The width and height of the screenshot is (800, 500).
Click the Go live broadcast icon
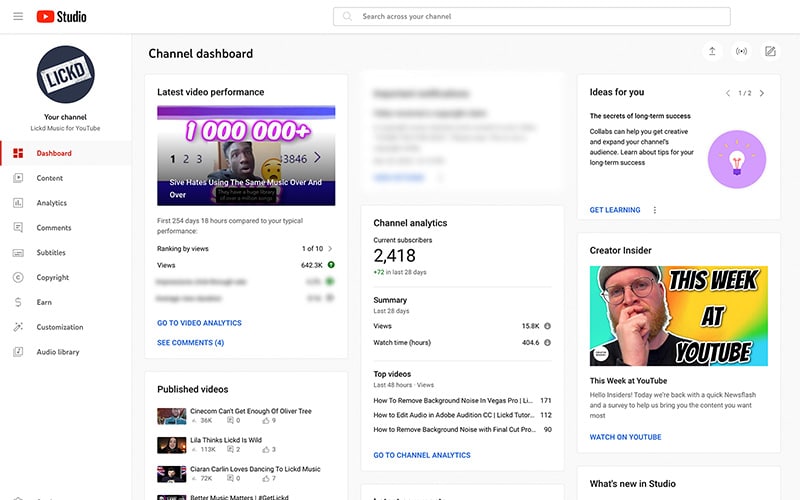[741, 51]
